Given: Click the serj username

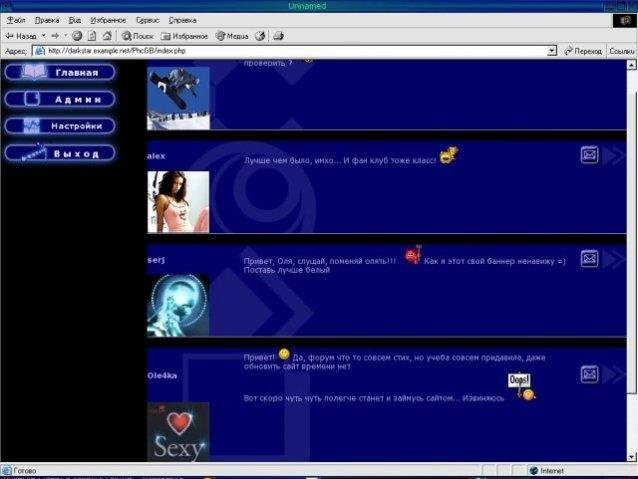Looking at the screenshot, I should point(156,260).
